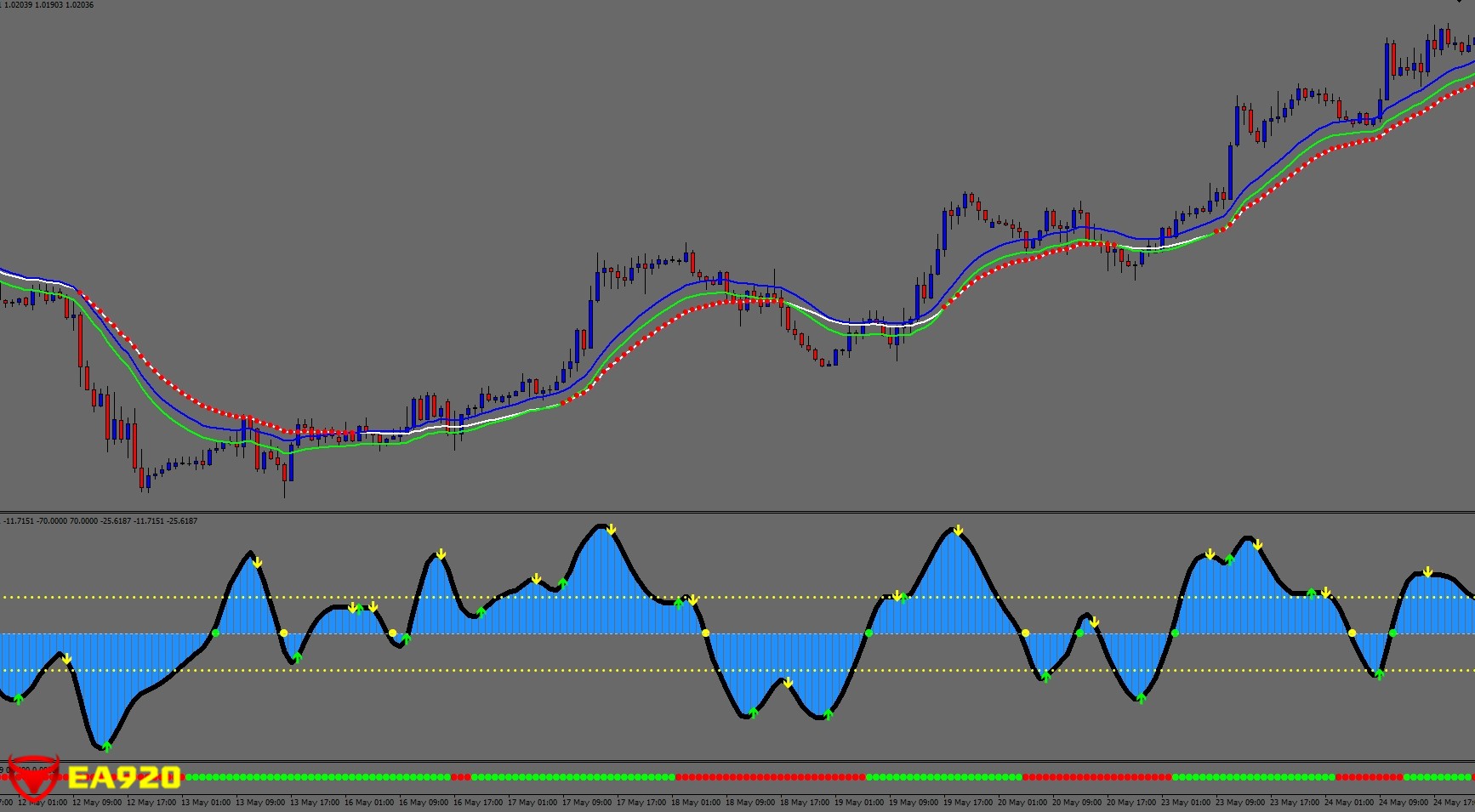Viewport: 1475px width, 812px height.
Task: Click the first green dot in the trend bar
Action: 188,777
